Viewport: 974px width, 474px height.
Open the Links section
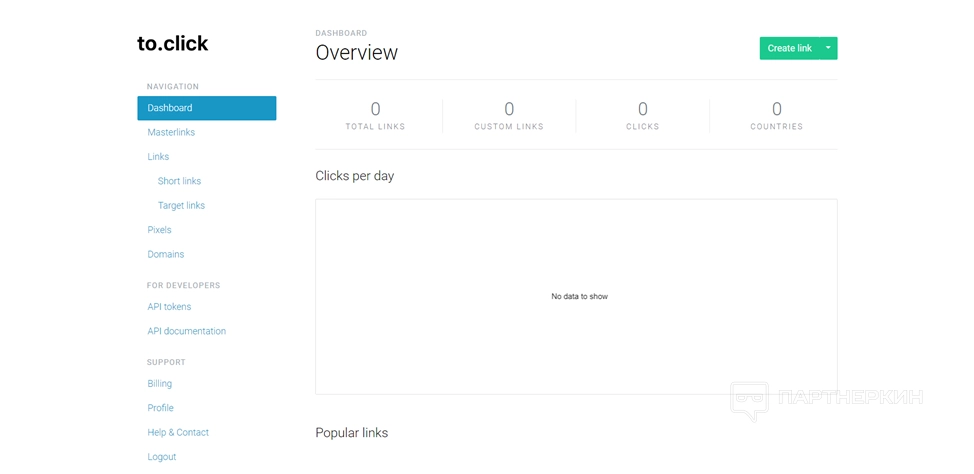point(158,157)
